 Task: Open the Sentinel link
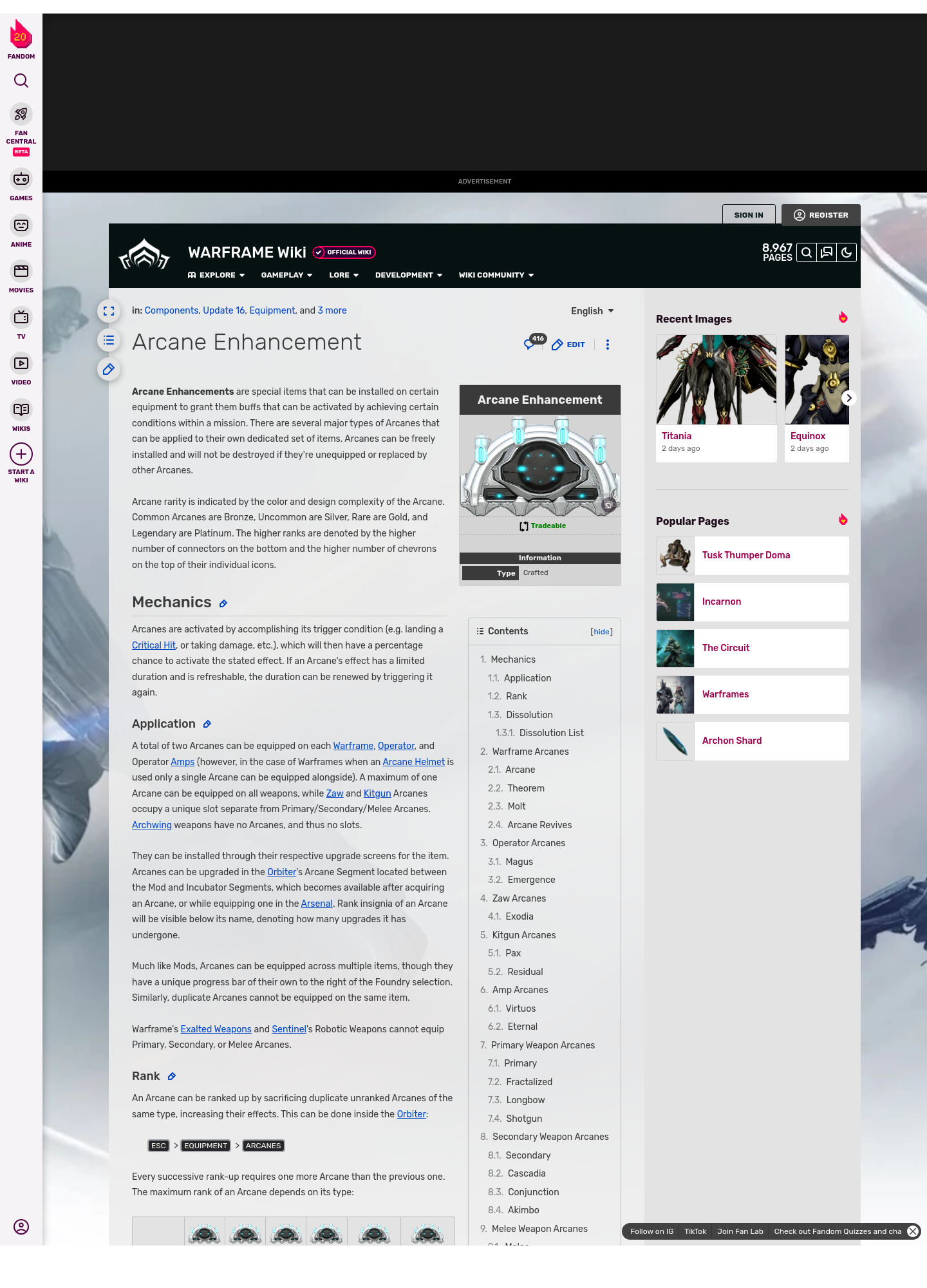pyautogui.click(x=289, y=1029)
